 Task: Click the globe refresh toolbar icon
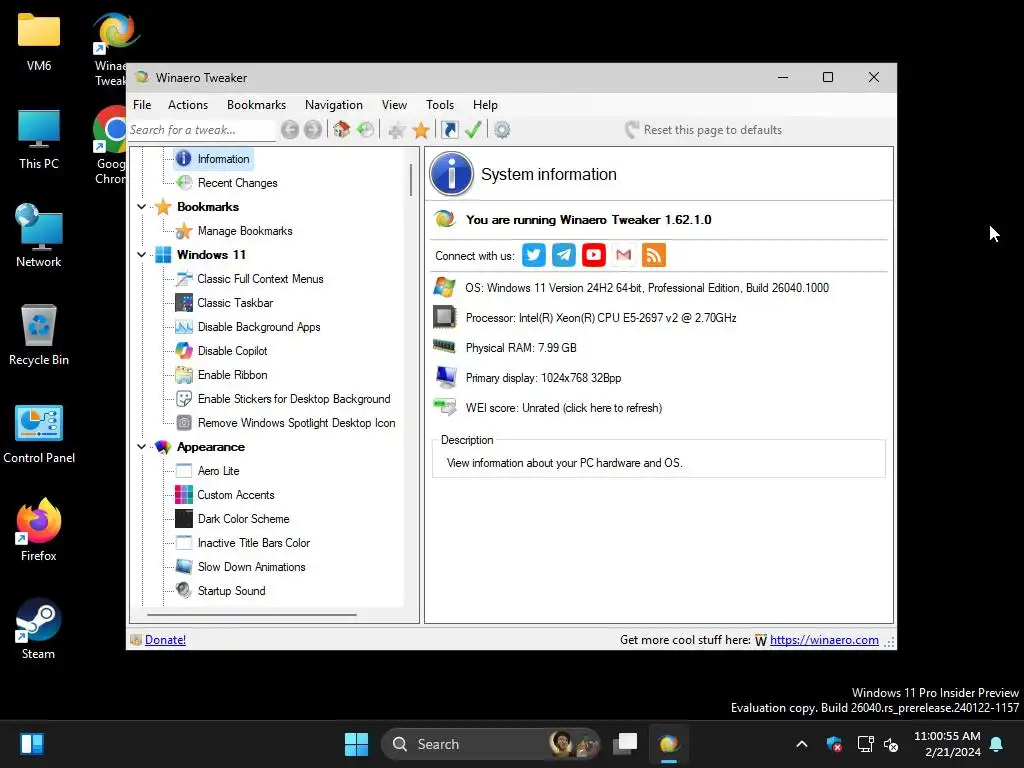tap(366, 130)
